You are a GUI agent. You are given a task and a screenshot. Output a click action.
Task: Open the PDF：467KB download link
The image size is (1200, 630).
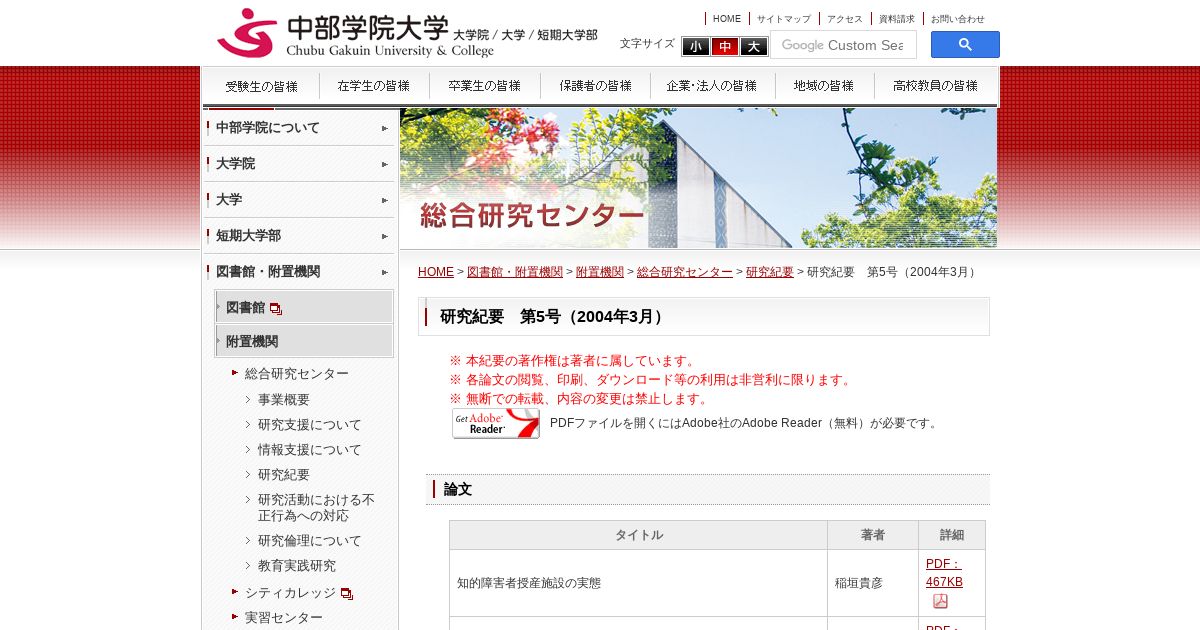coord(944,573)
